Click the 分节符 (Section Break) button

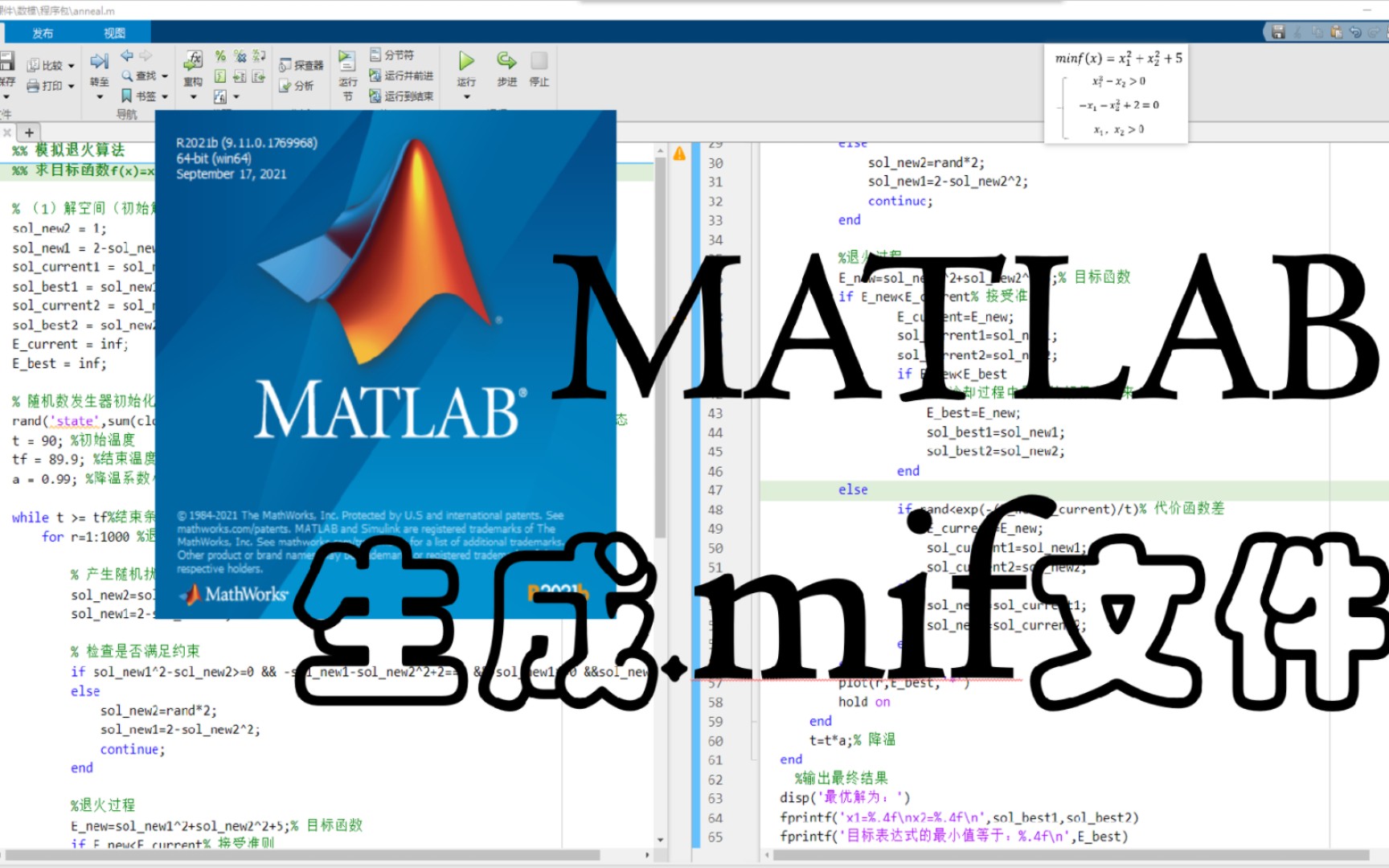coord(392,55)
